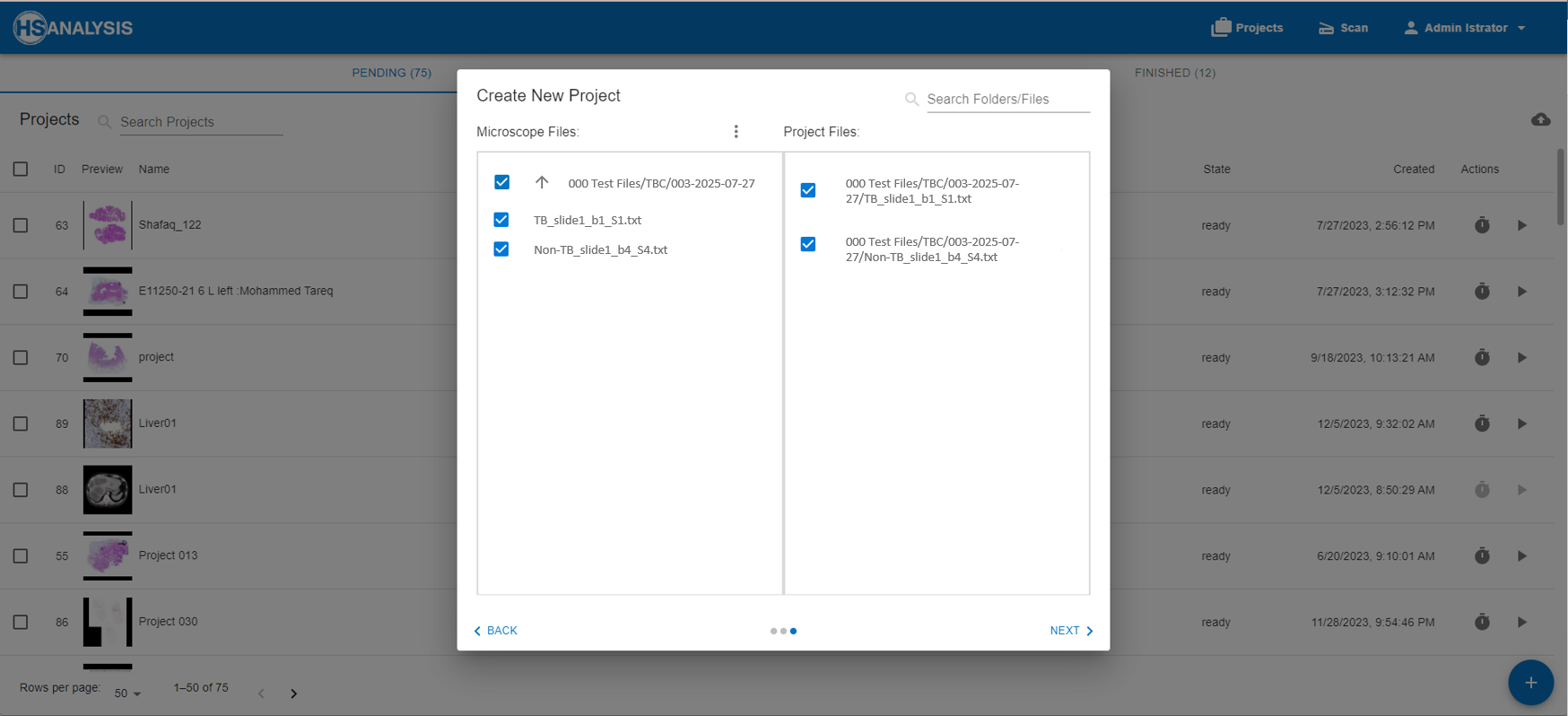Click timer icon for Project 013 row

1482,556
